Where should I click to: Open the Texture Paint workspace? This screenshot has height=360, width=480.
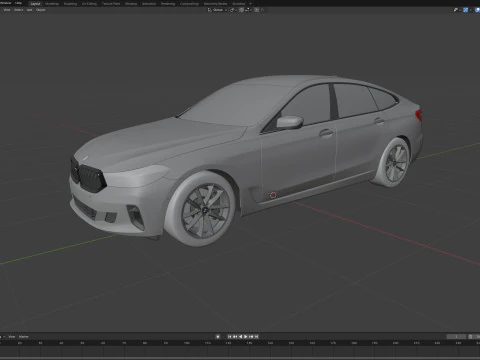pyautogui.click(x=111, y=4)
